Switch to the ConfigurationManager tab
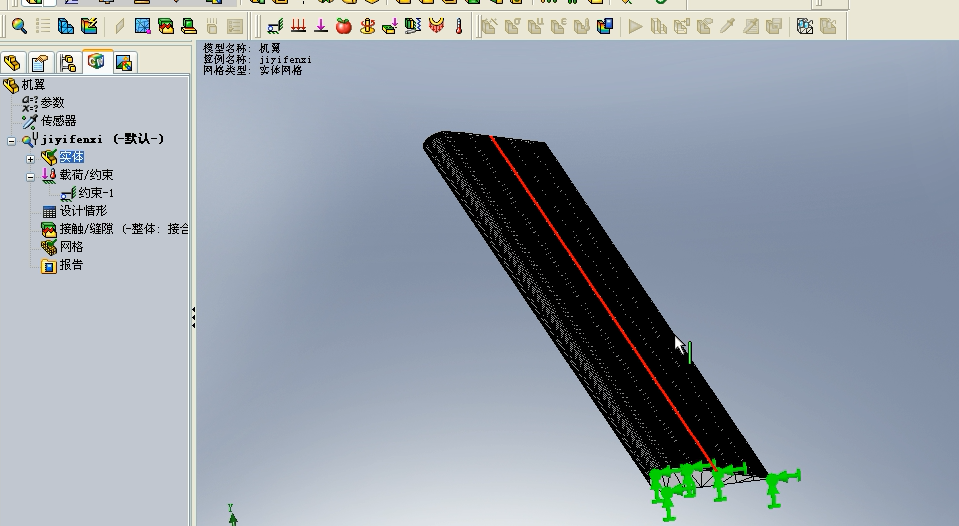959x526 pixels. click(x=68, y=62)
